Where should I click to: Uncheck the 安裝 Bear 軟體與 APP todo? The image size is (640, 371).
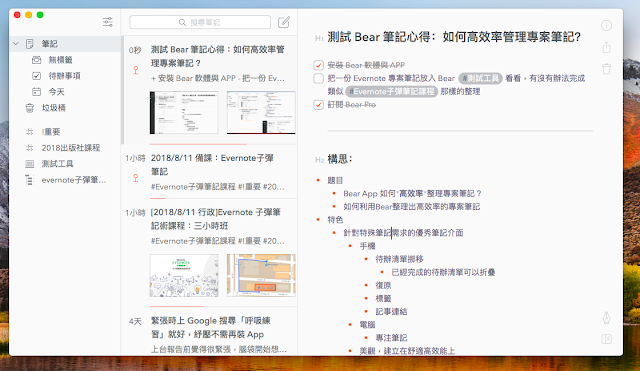(318, 65)
